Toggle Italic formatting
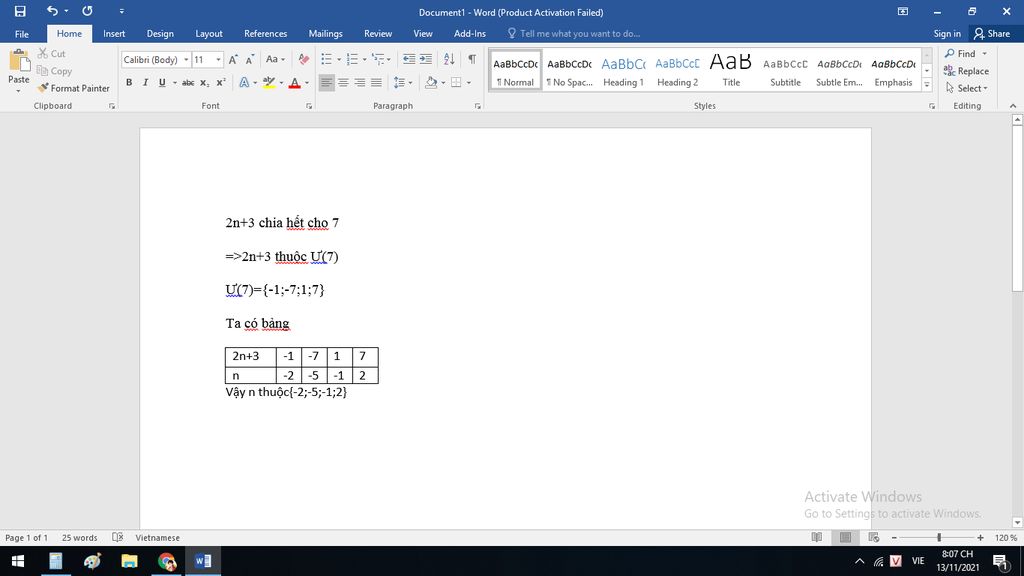1024x576 pixels. click(145, 82)
